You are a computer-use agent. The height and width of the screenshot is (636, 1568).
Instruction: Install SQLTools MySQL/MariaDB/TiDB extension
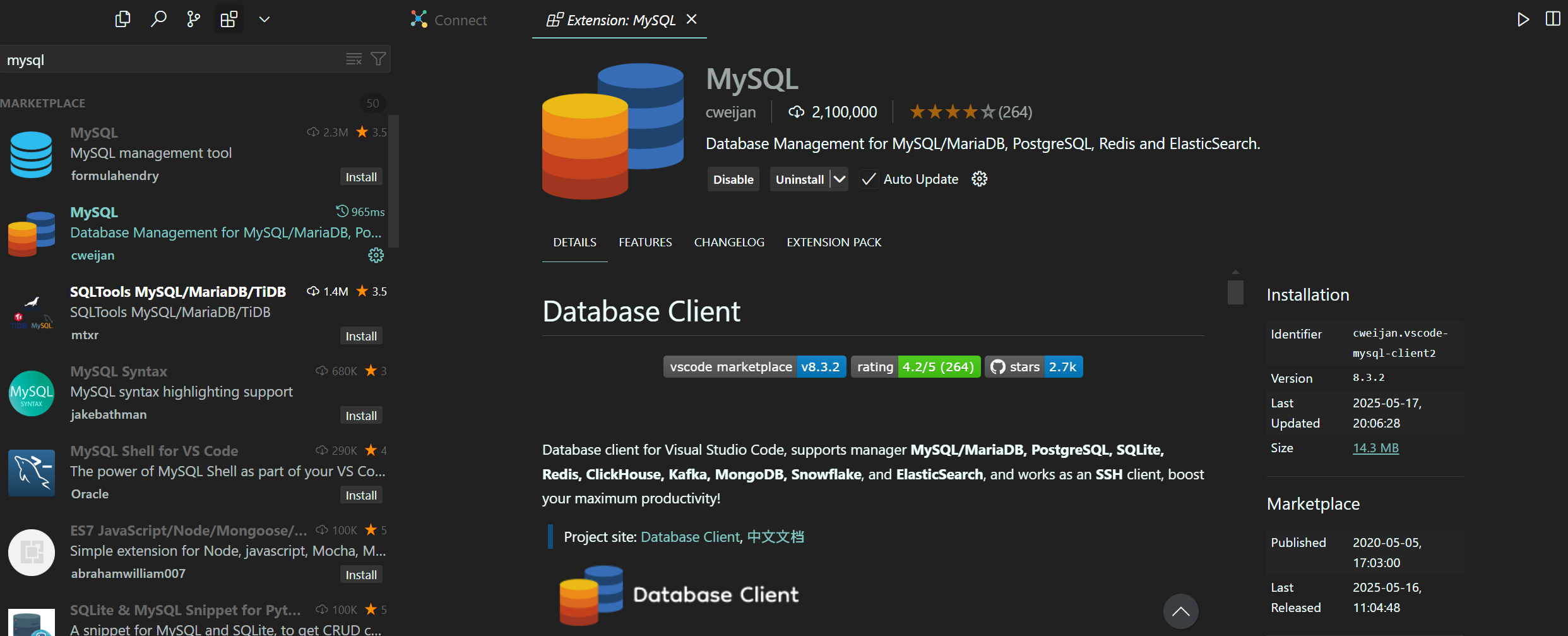click(361, 336)
